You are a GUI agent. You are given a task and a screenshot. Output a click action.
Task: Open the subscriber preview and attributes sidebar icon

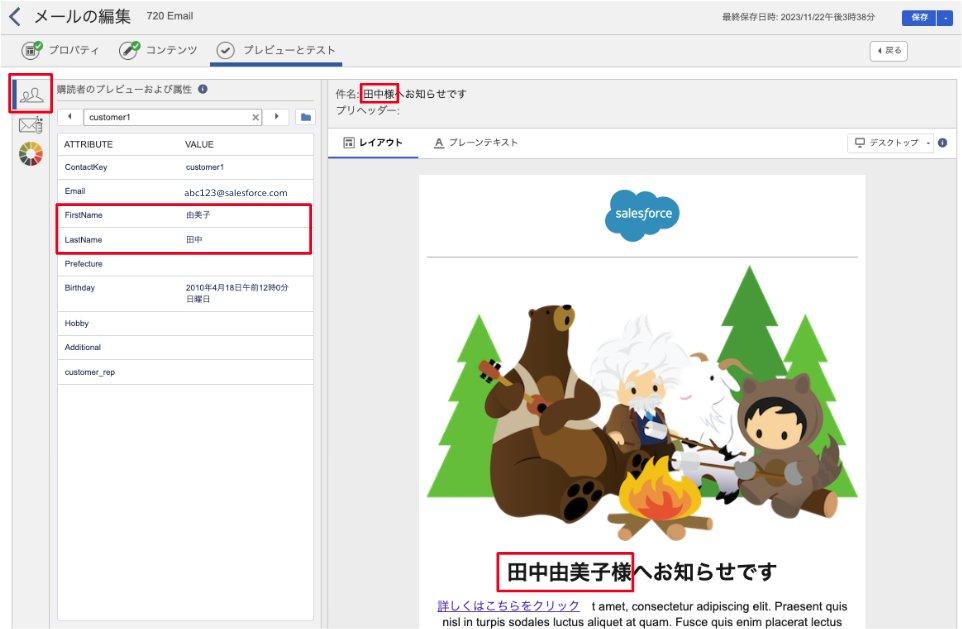pos(31,95)
